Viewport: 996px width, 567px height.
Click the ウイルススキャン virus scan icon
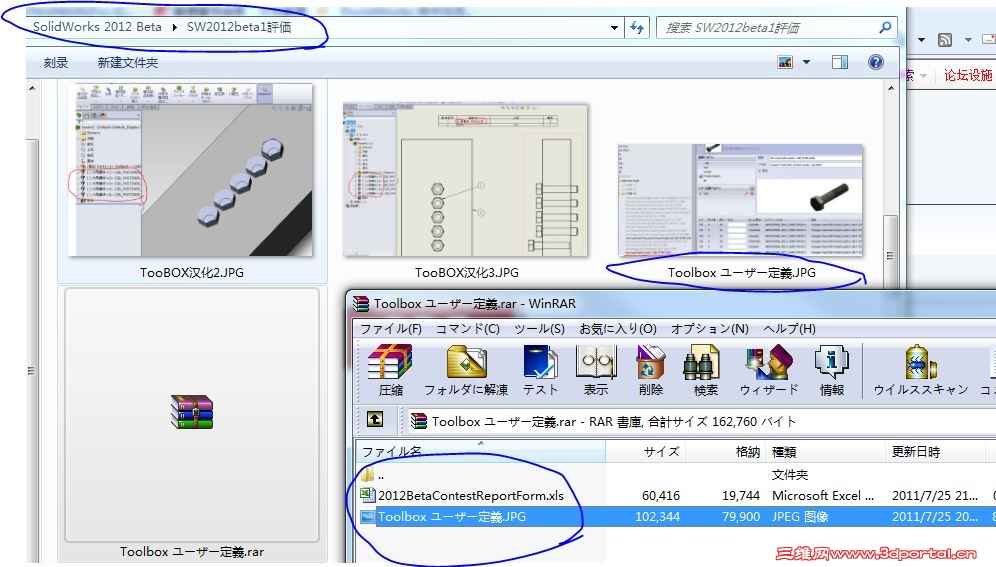coord(920,362)
